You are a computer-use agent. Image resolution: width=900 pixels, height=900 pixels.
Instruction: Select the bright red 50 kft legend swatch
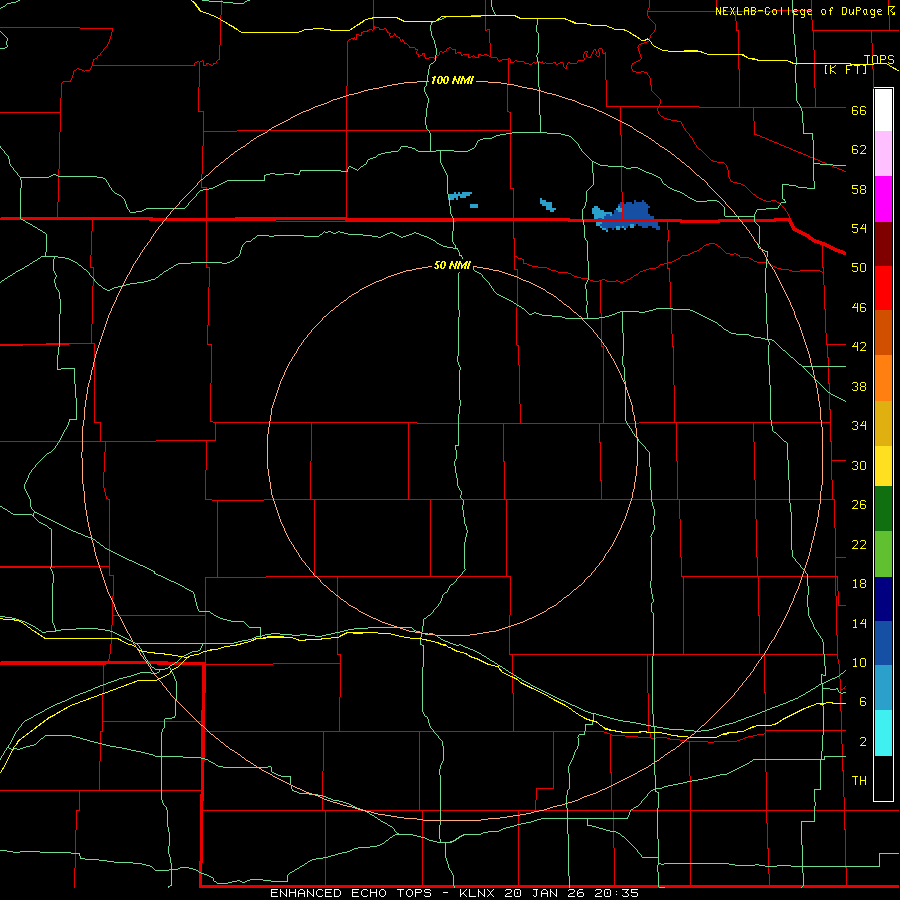883,288
